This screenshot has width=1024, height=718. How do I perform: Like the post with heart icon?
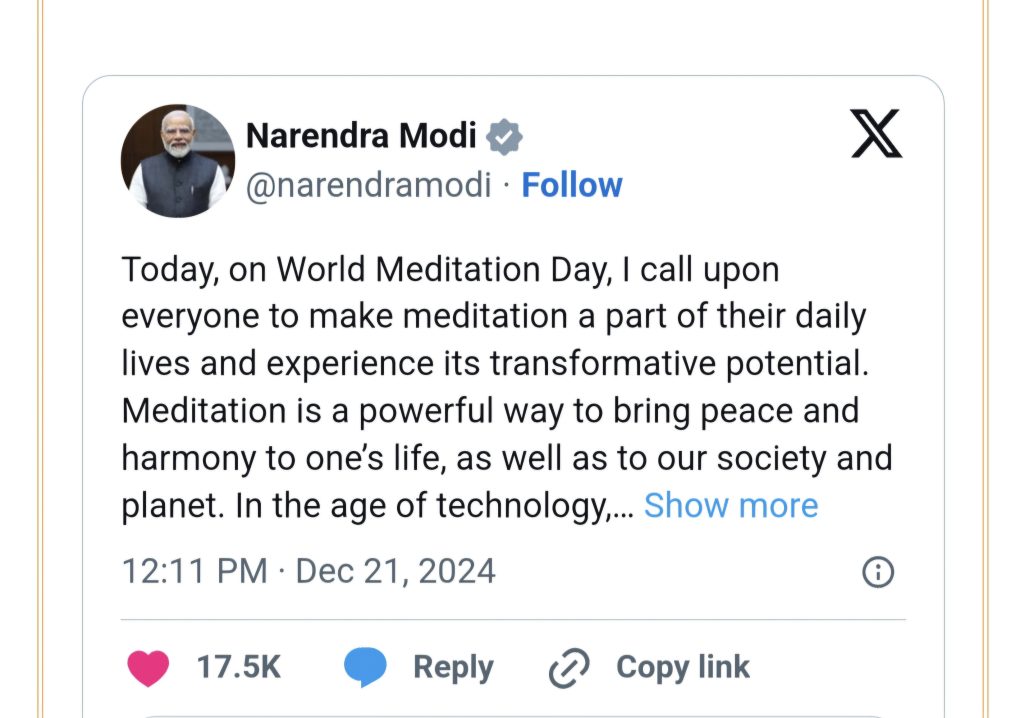[148, 668]
